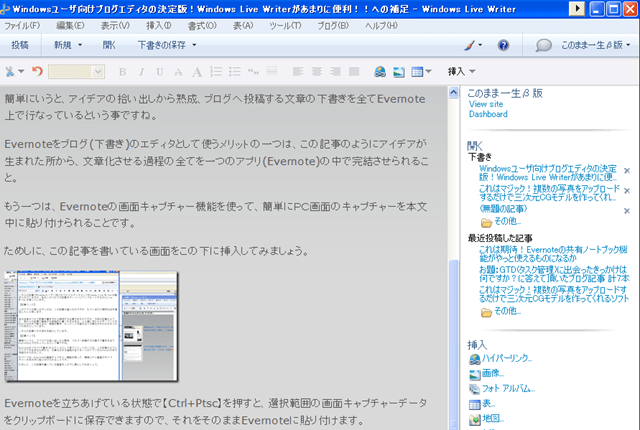Screen dimensions: 640x430
Task: Click the insert picture toolbar icon
Action: (399, 72)
